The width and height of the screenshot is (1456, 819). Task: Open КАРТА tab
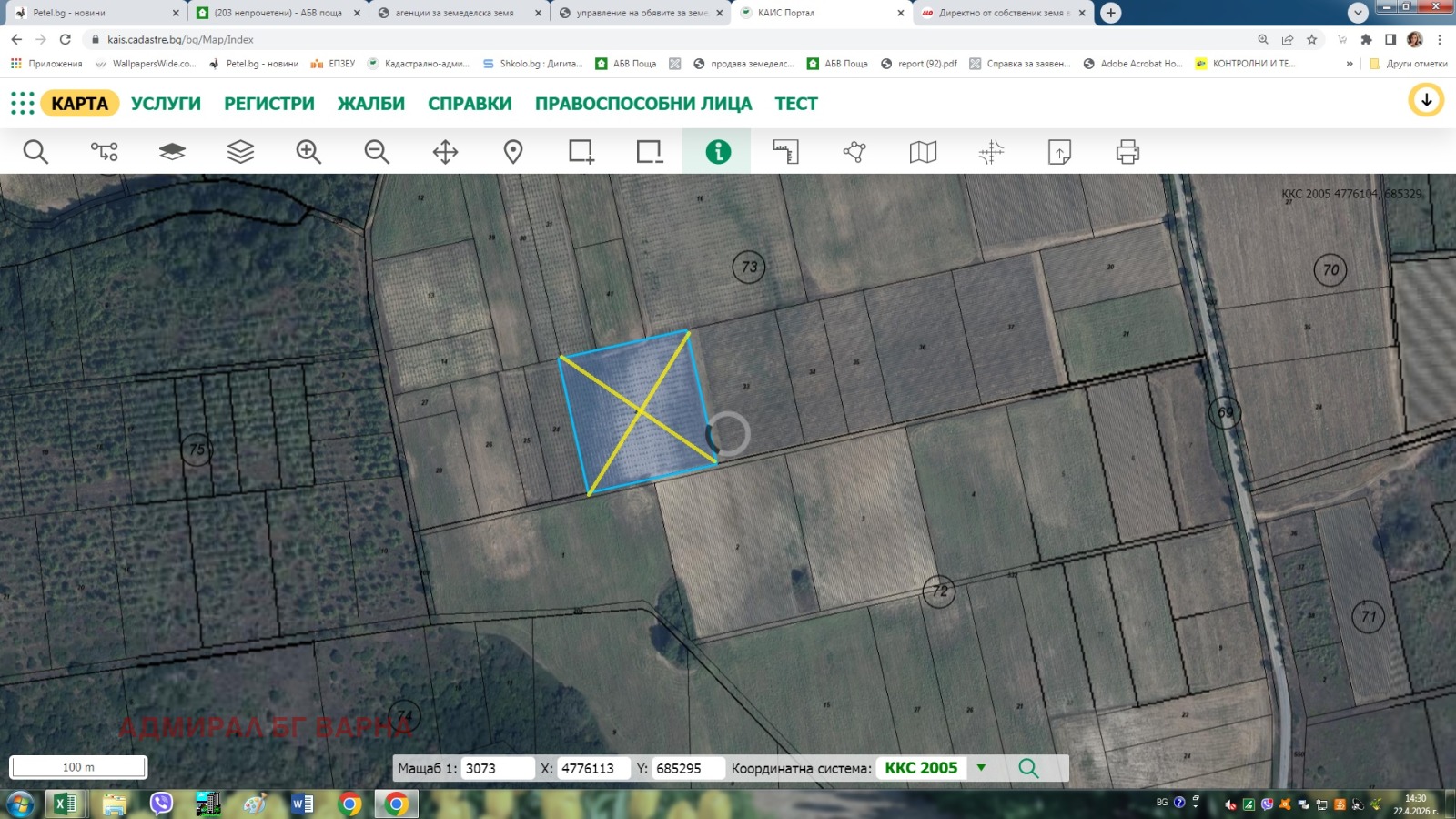tap(79, 104)
